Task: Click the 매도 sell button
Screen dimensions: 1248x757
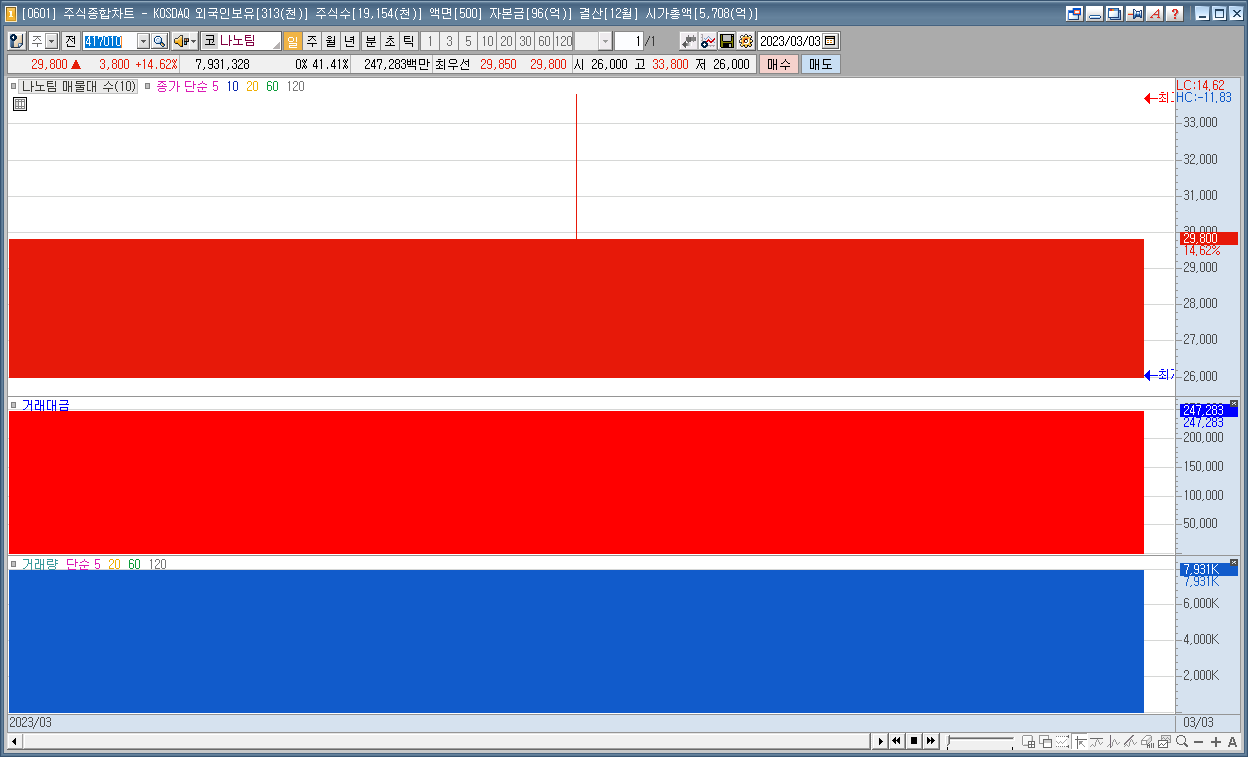Action: tap(821, 64)
